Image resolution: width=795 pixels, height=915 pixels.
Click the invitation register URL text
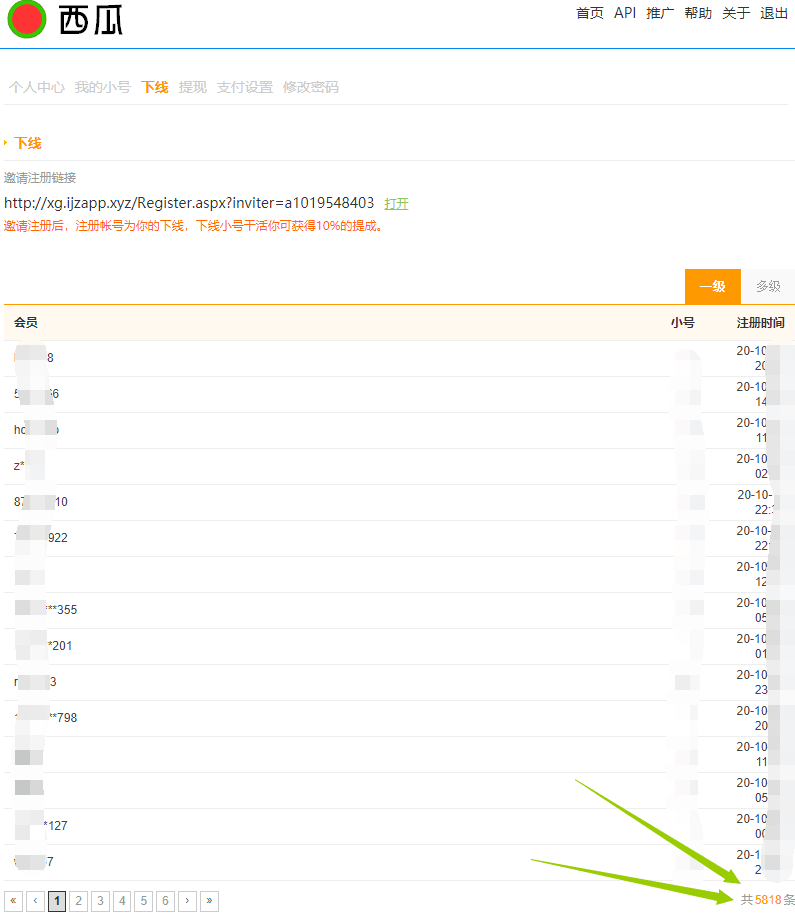pos(189,203)
